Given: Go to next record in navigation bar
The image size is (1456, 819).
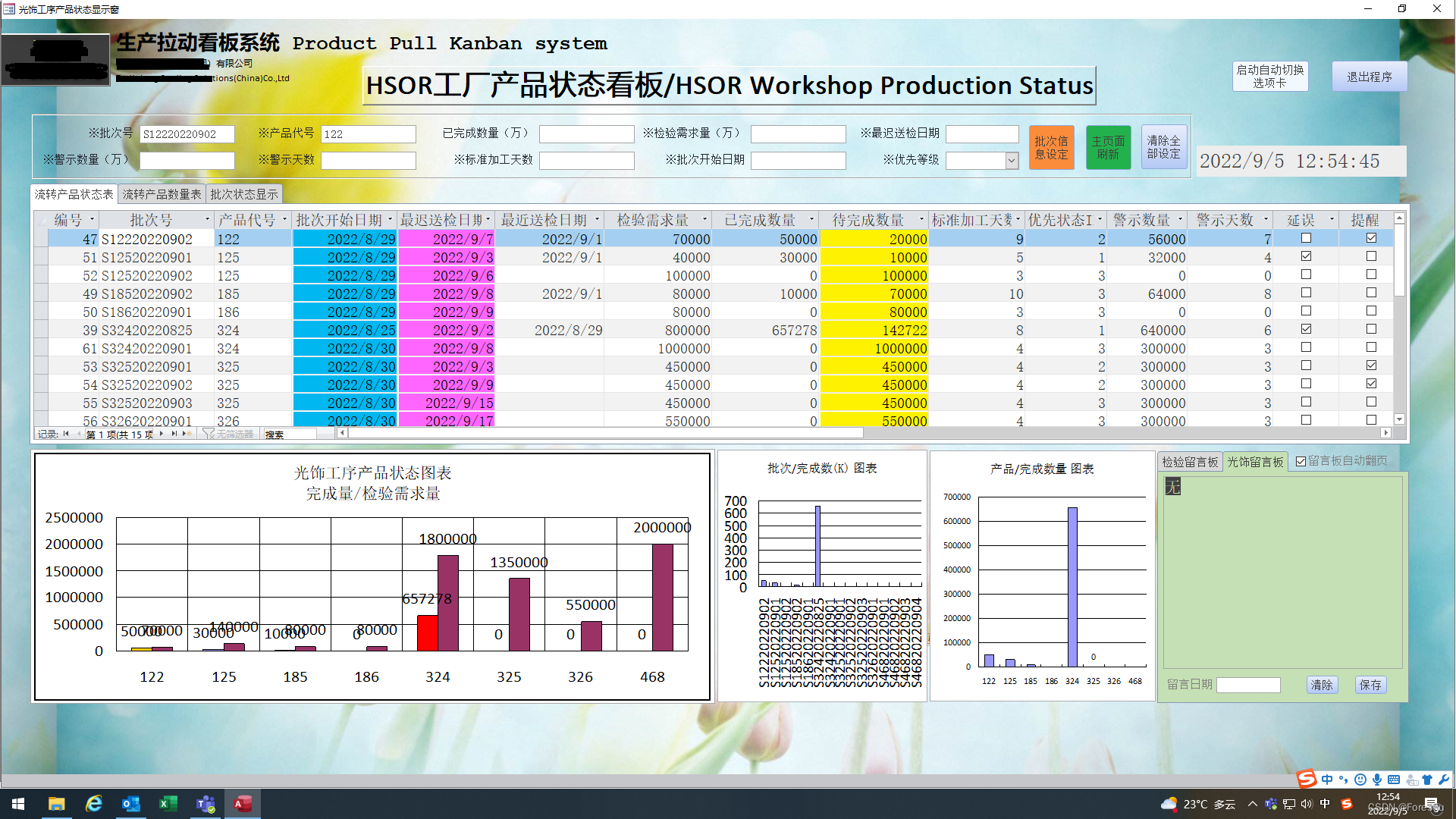Looking at the screenshot, I should (162, 434).
